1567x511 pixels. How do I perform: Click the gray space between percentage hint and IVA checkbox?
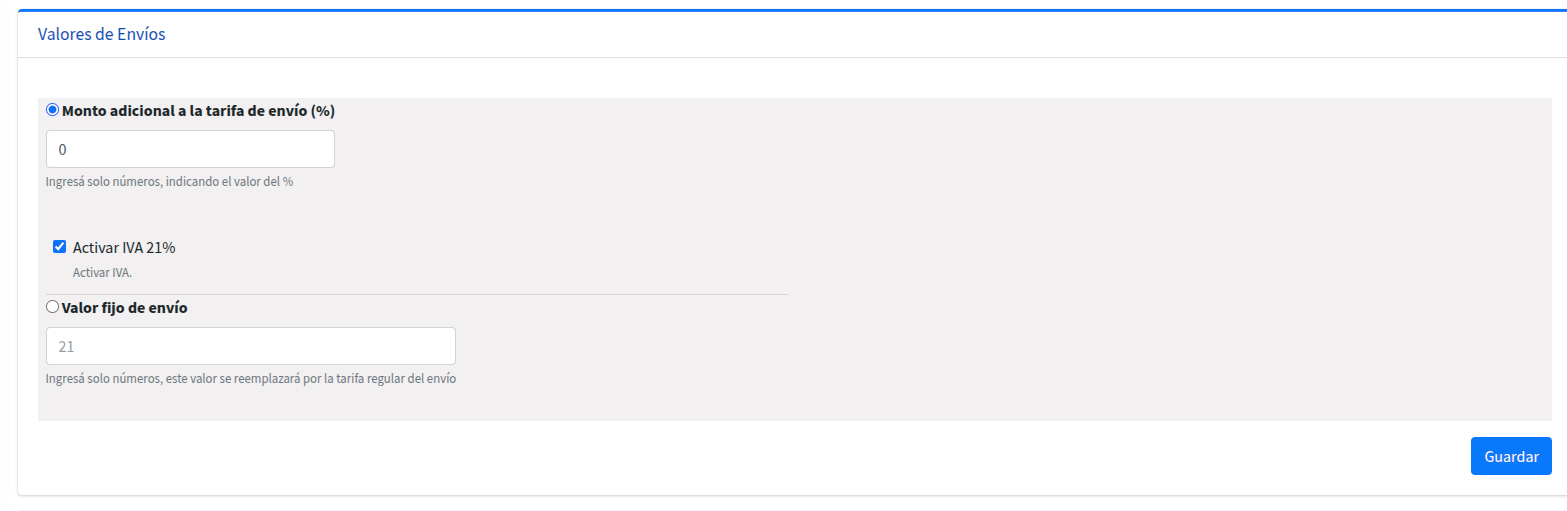point(200,212)
